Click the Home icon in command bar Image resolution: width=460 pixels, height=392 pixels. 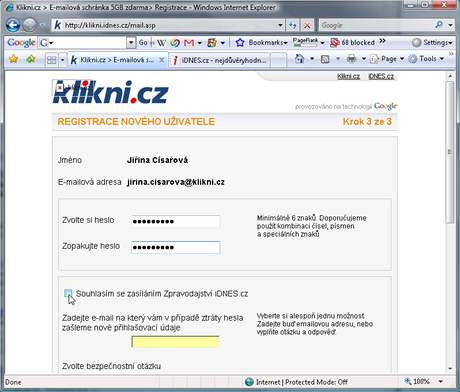point(299,59)
